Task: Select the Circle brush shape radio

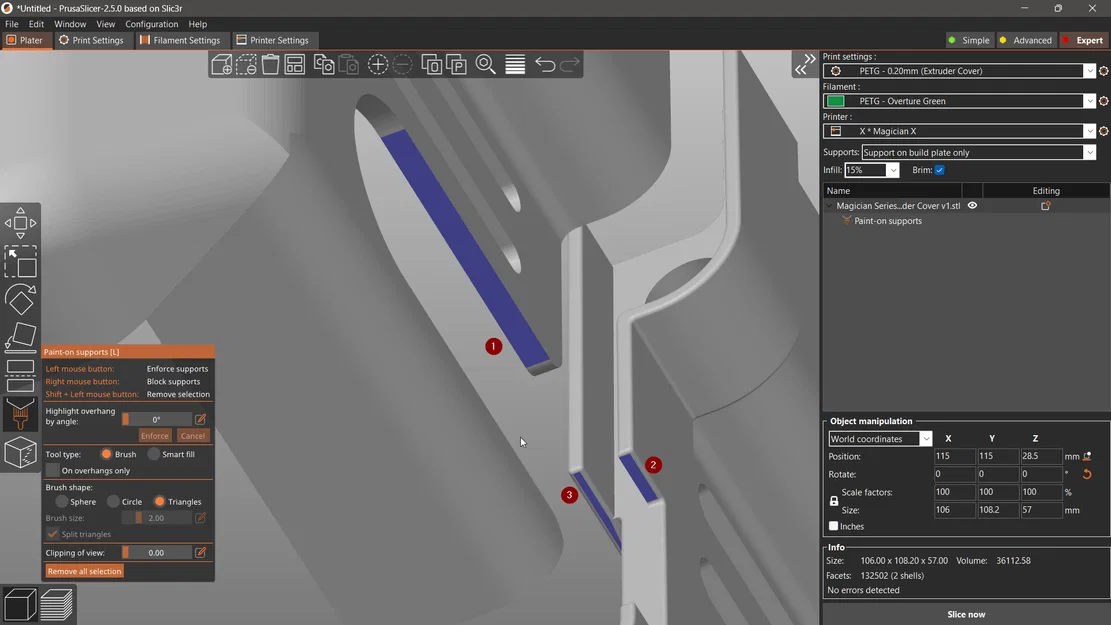Action: pos(113,502)
